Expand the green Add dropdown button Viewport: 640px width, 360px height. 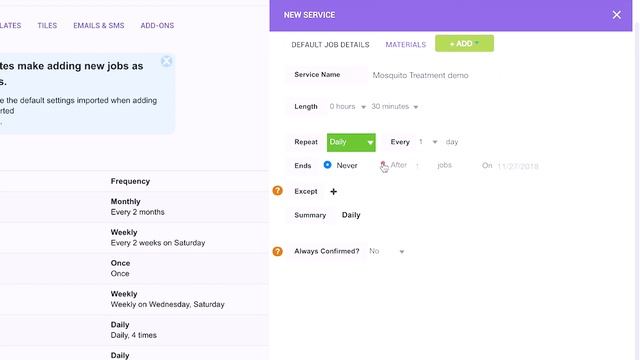point(464,43)
